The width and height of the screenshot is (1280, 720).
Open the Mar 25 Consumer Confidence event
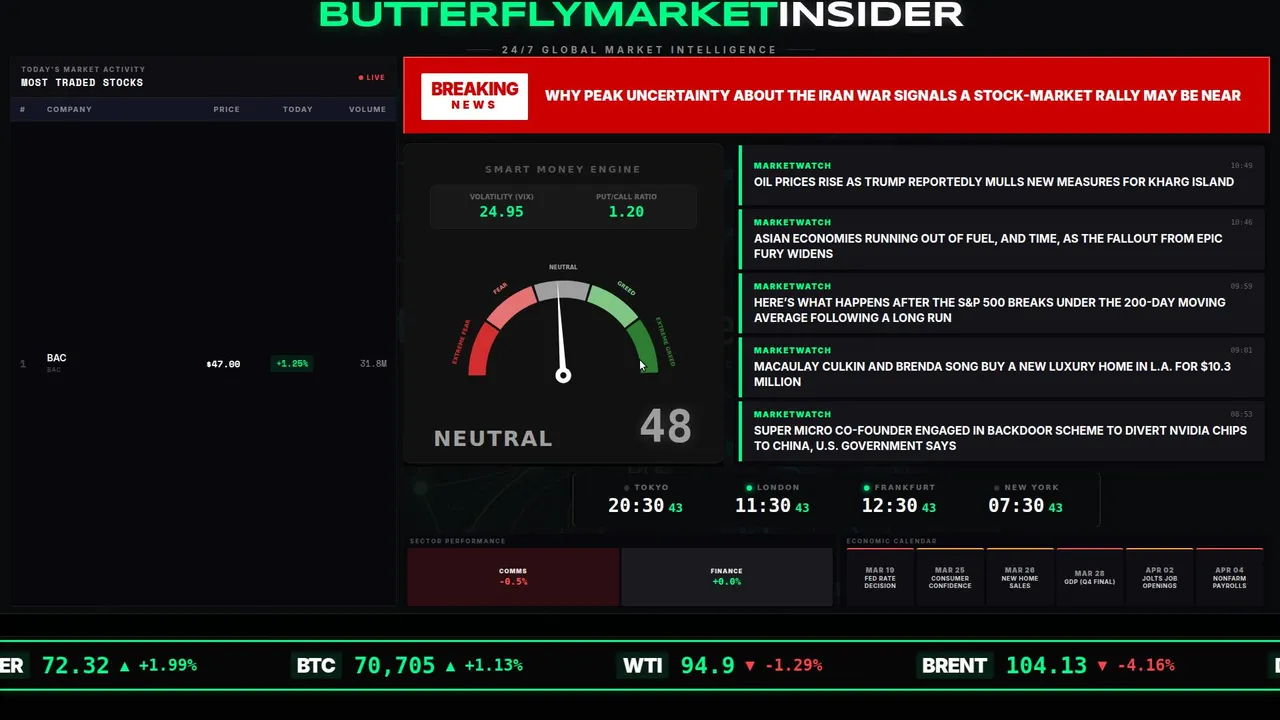point(950,577)
